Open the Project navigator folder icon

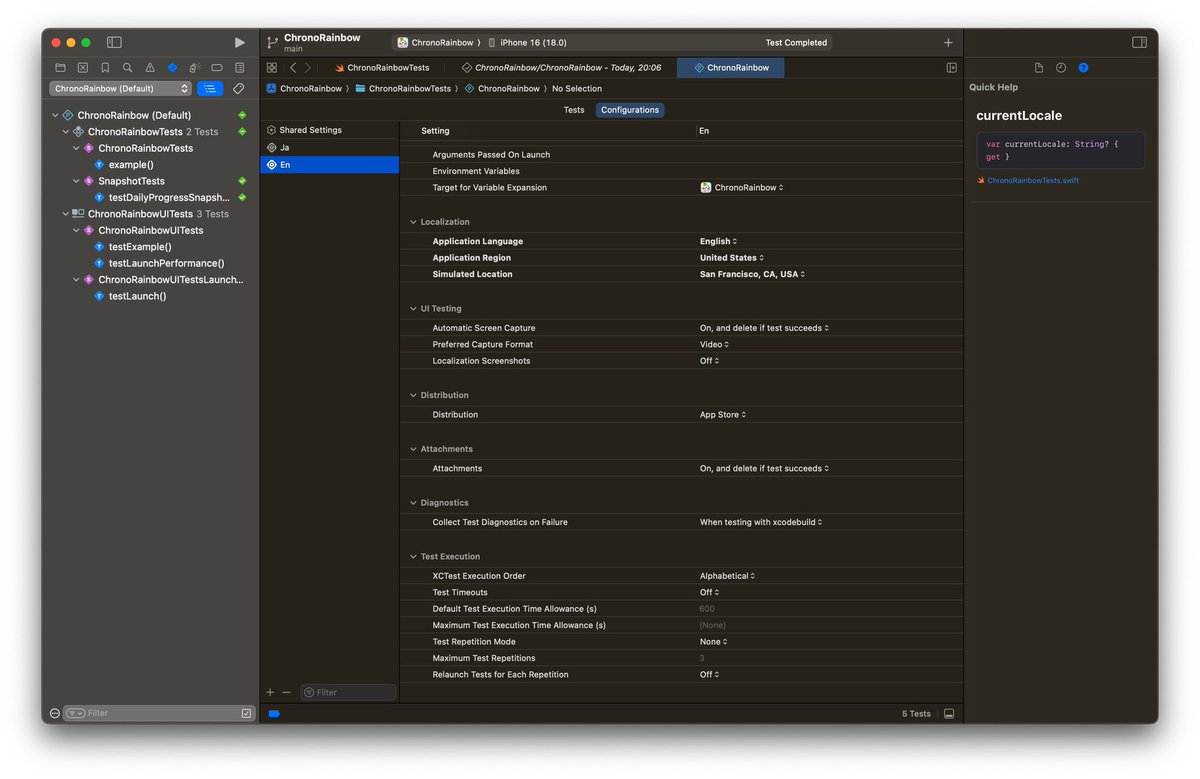click(x=60, y=68)
